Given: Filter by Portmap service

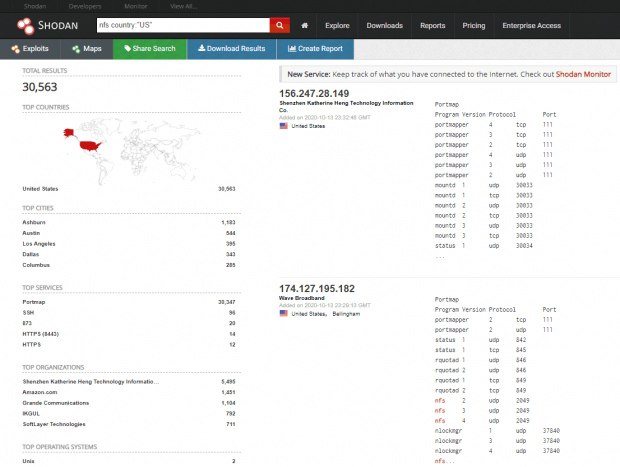Looking at the screenshot, I should (x=34, y=302).
